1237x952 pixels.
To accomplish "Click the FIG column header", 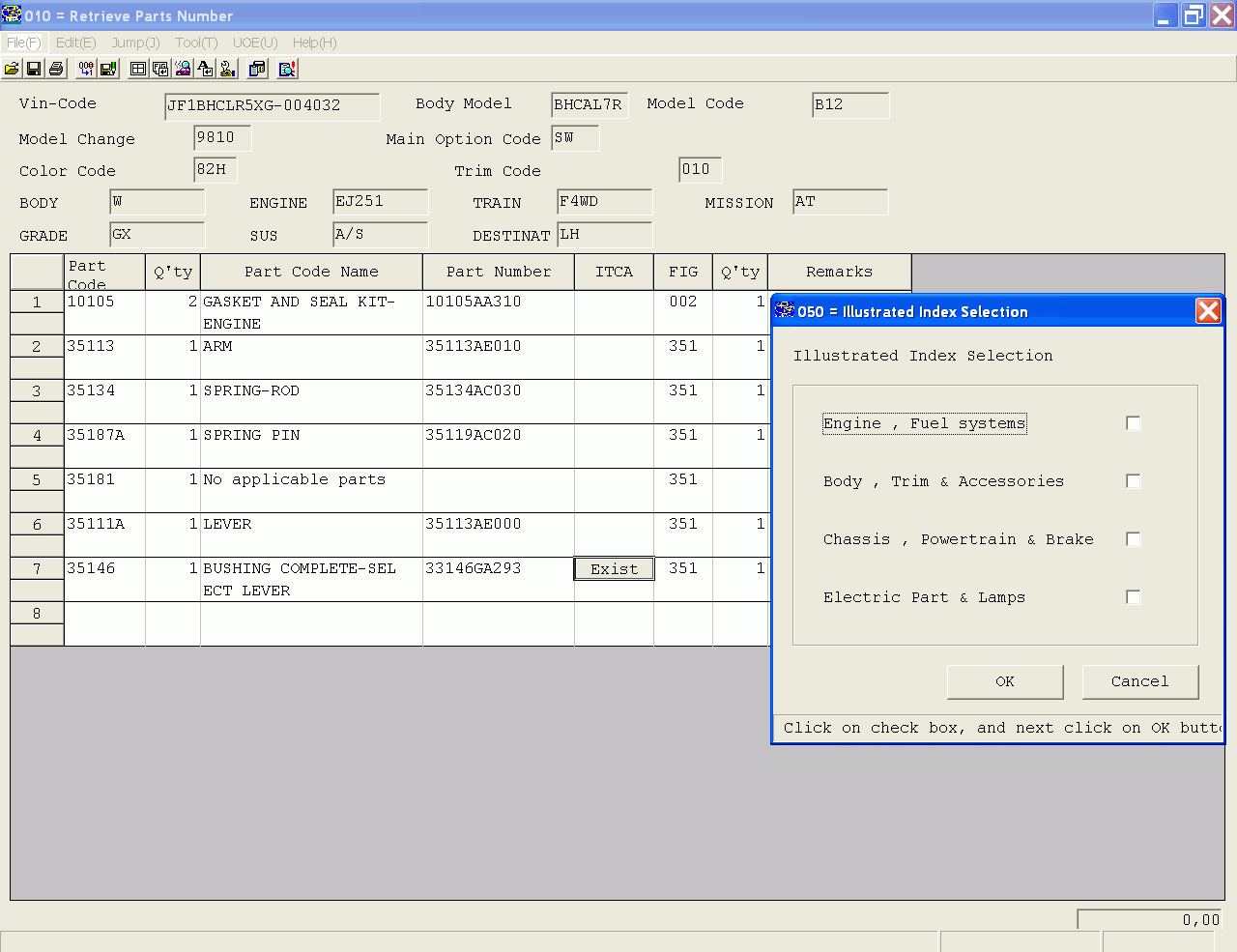I will [683, 272].
